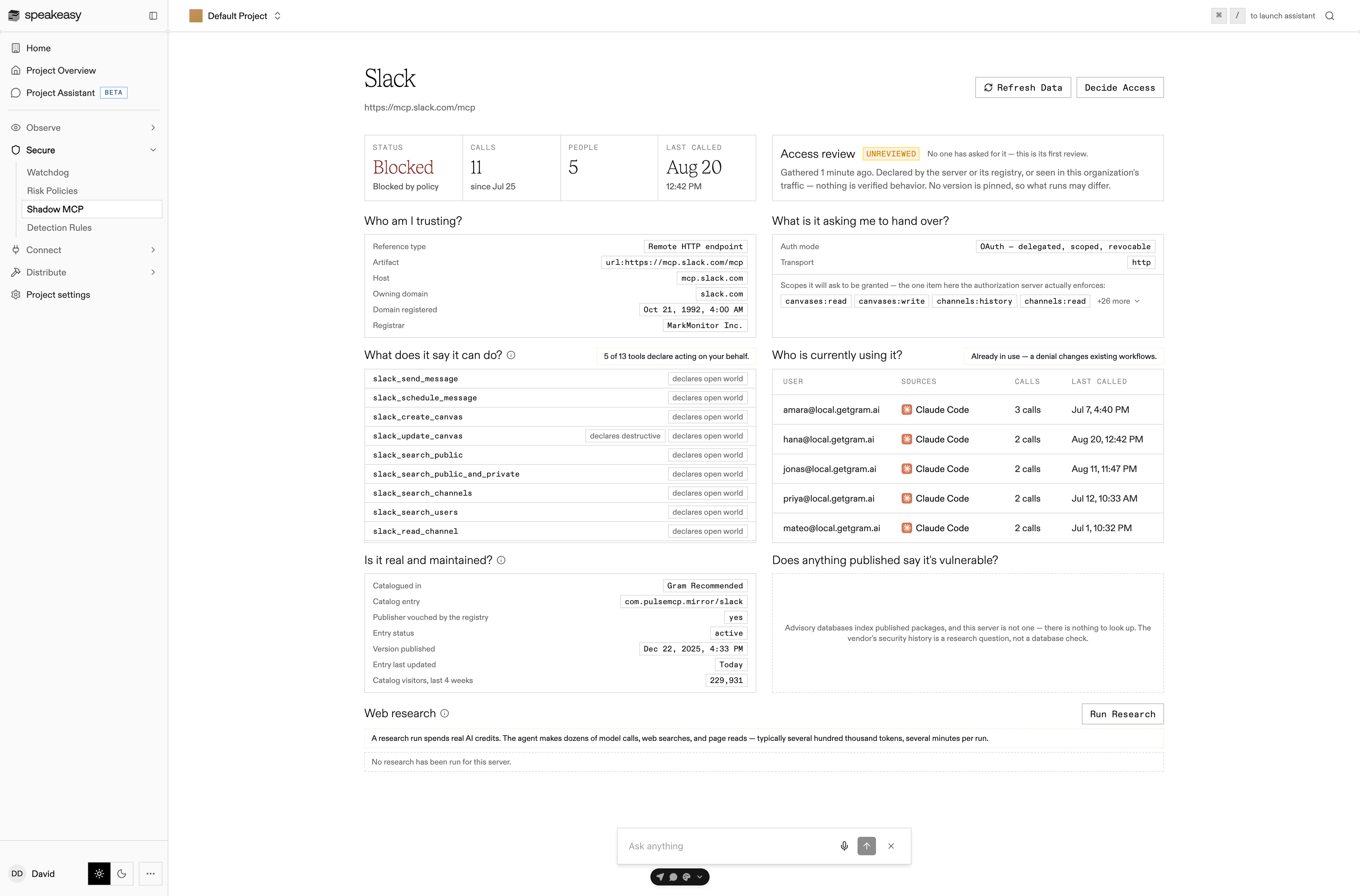Click the Default Project color square

point(196,16)
